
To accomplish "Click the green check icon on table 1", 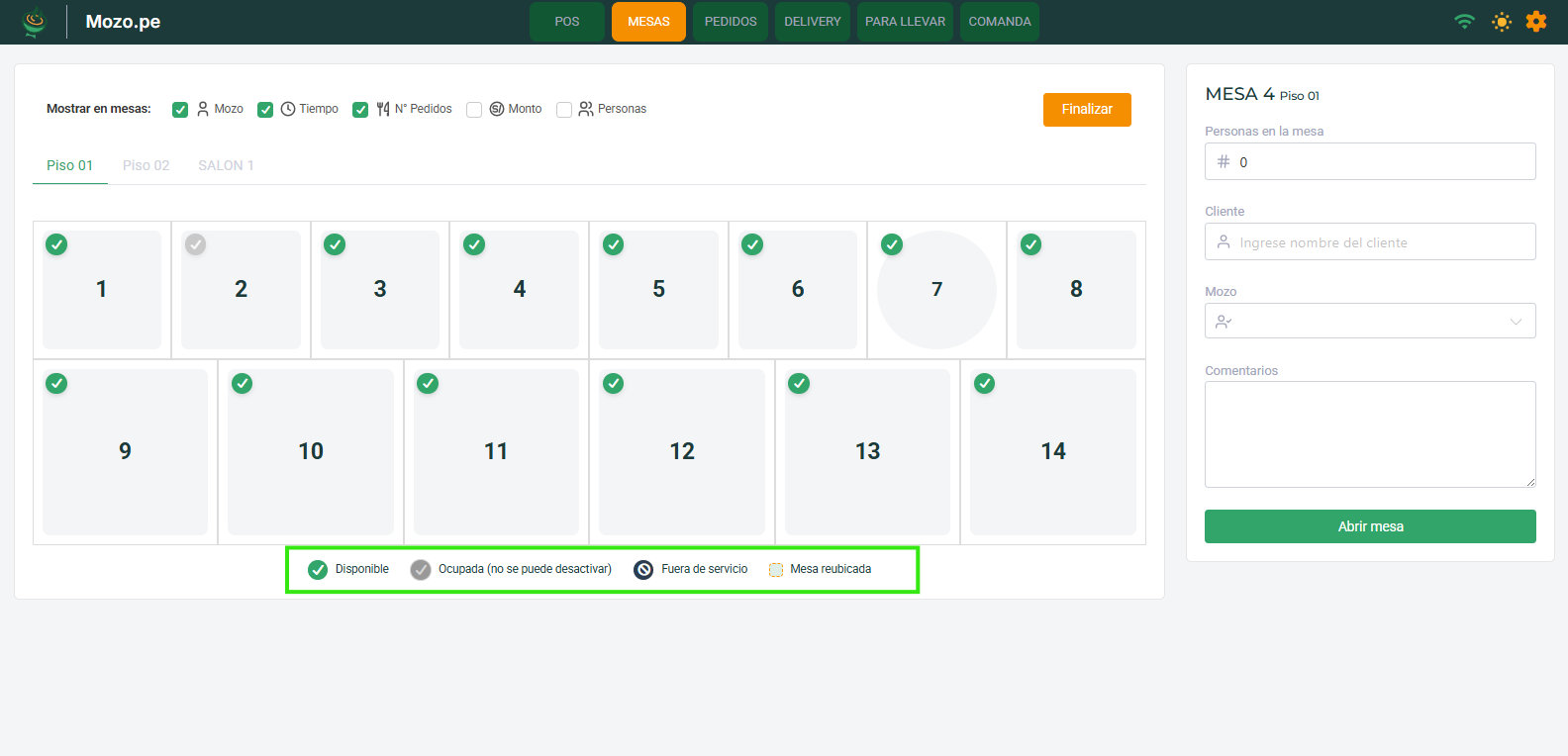I will tap(57, 244).
